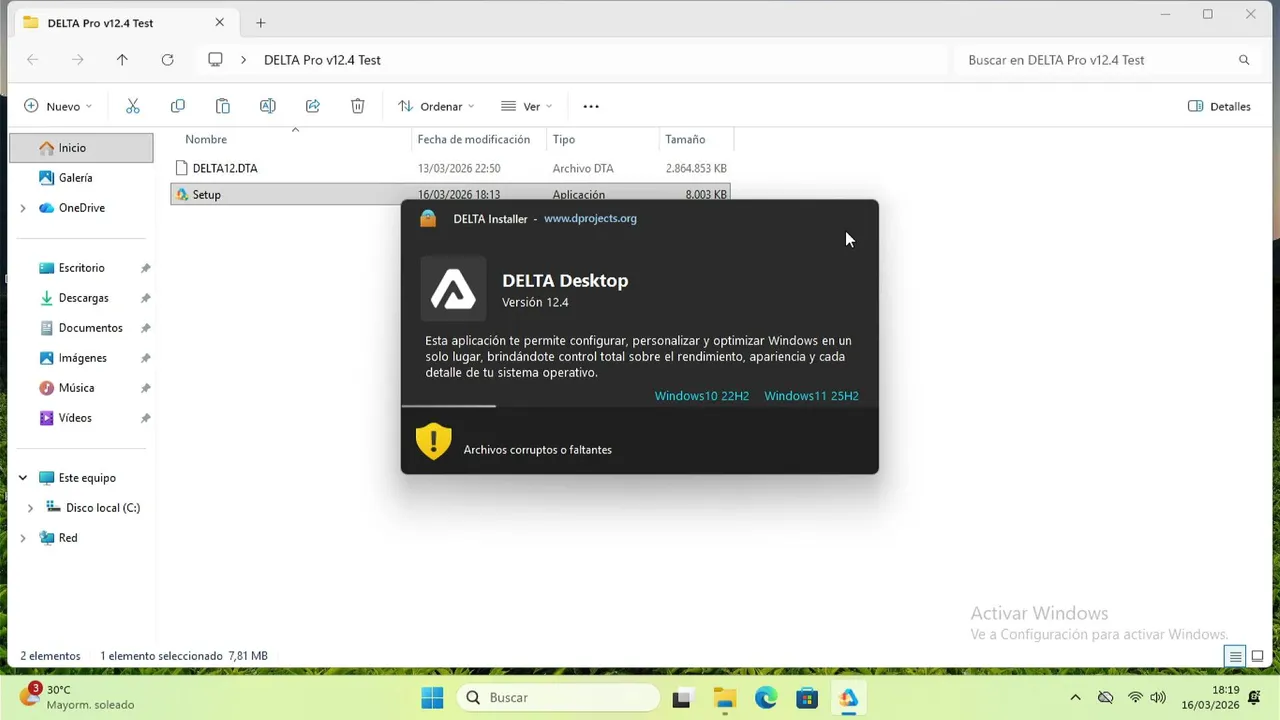Switch to large icons view in status bar

pyautogui.click(x=1257, y=656)
